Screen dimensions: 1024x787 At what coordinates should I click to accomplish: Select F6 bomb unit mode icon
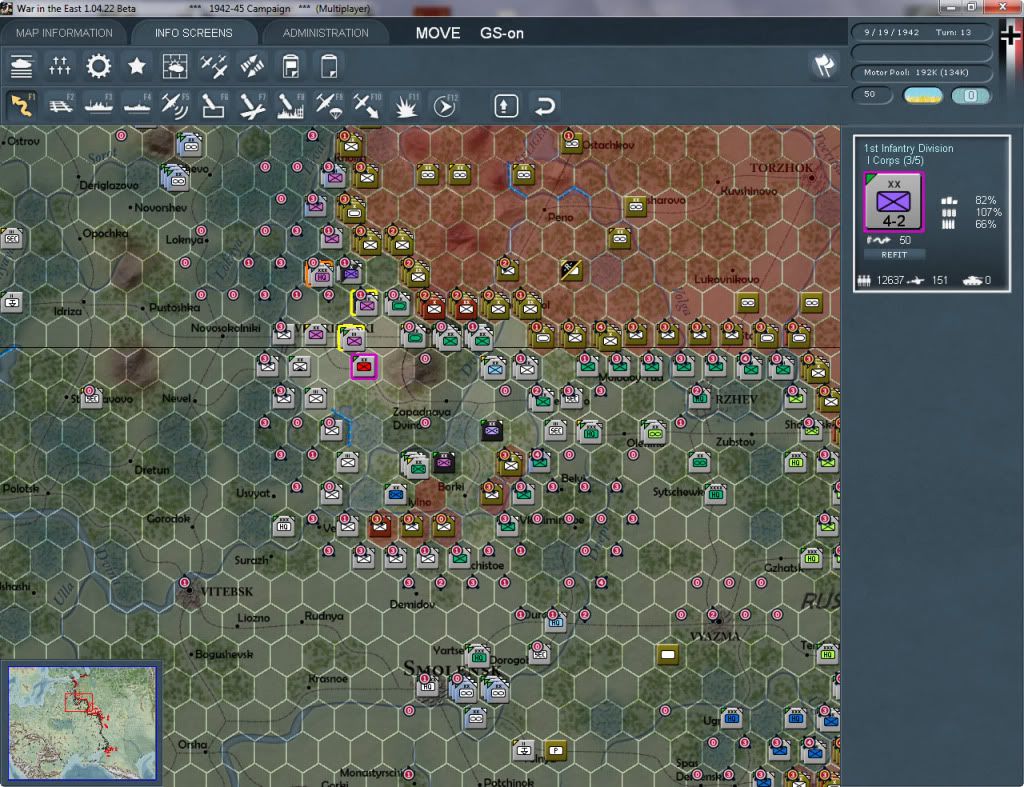pos(214,105)
